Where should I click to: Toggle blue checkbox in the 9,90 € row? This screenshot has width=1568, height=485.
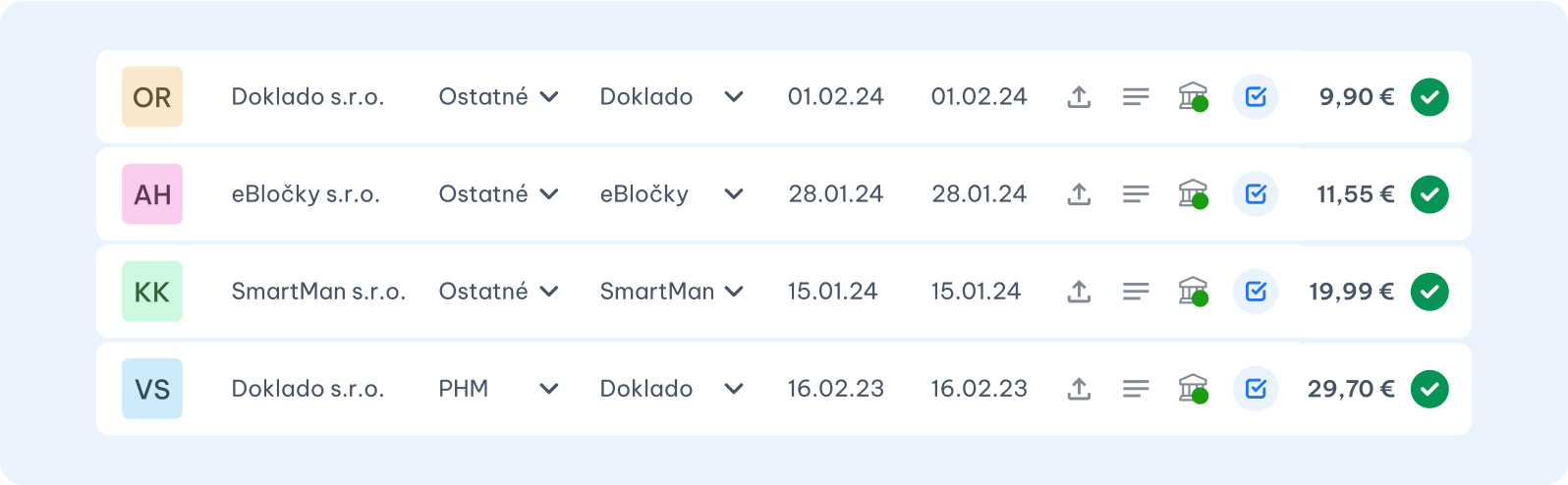click(1256, 97)
